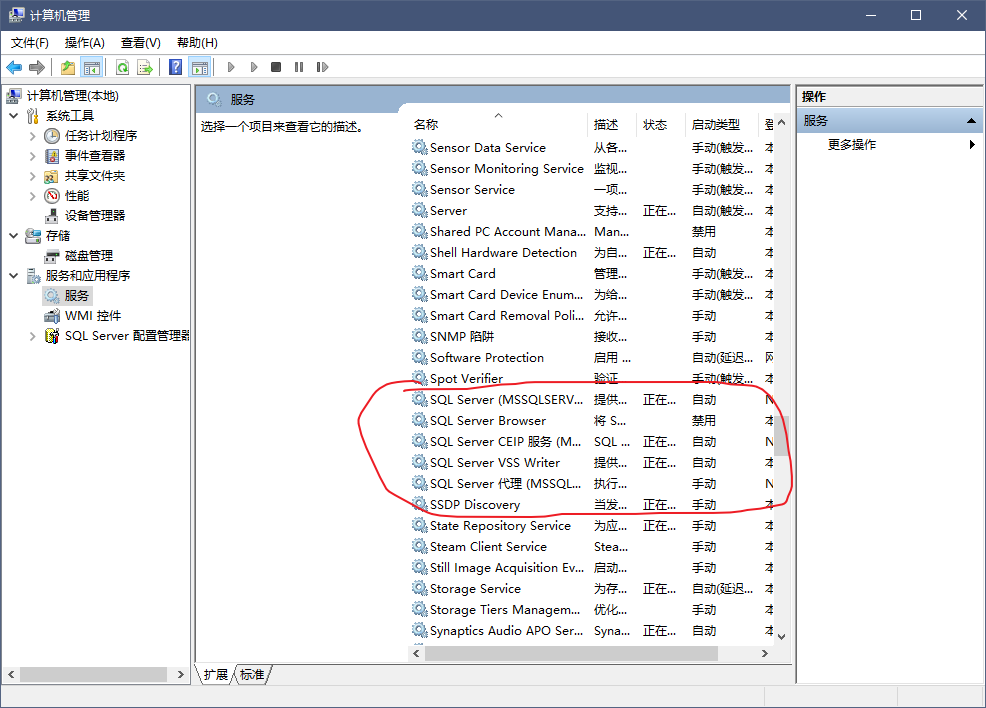
Task: Open the 查看(V) menu
Action: [x=141, y=43]
